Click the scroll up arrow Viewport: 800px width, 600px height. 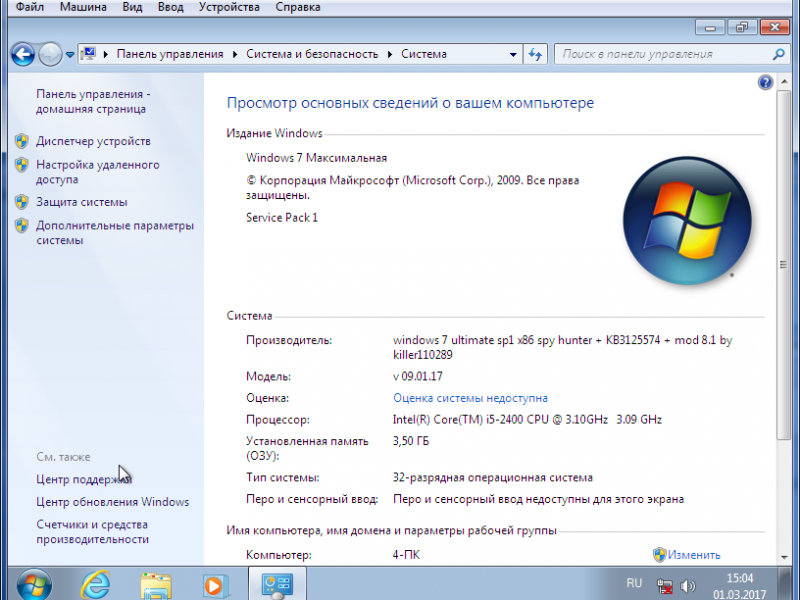coord(784,82)
